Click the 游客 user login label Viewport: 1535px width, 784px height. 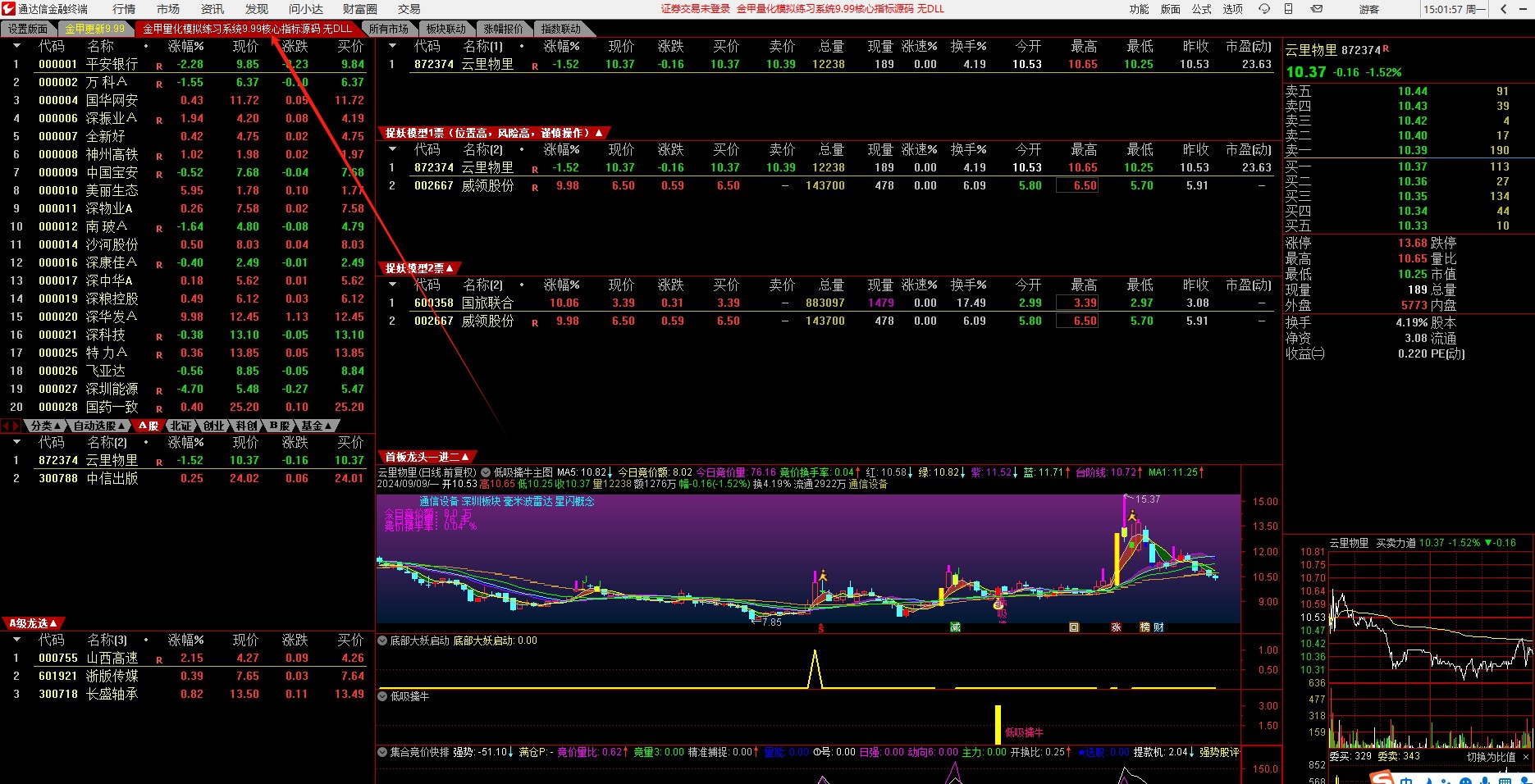(x=1368, y=10)
